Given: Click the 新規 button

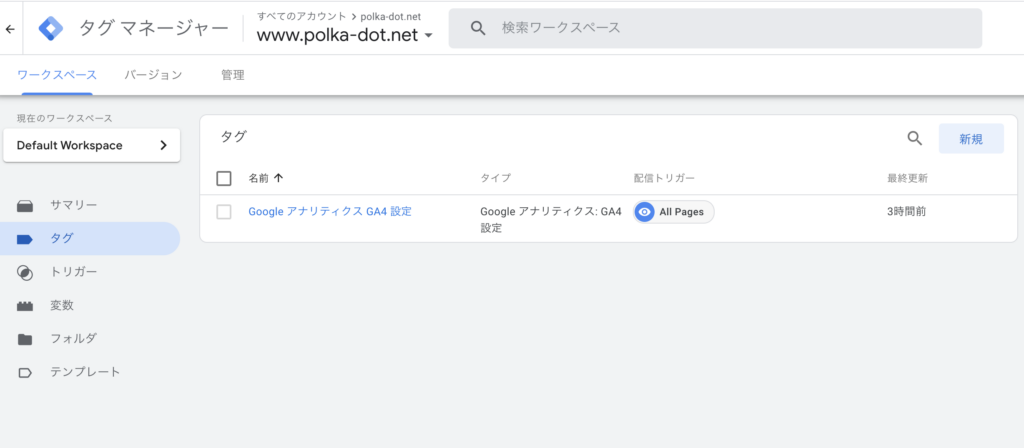Looking at the screenshot, I should (x=971, y=138).
